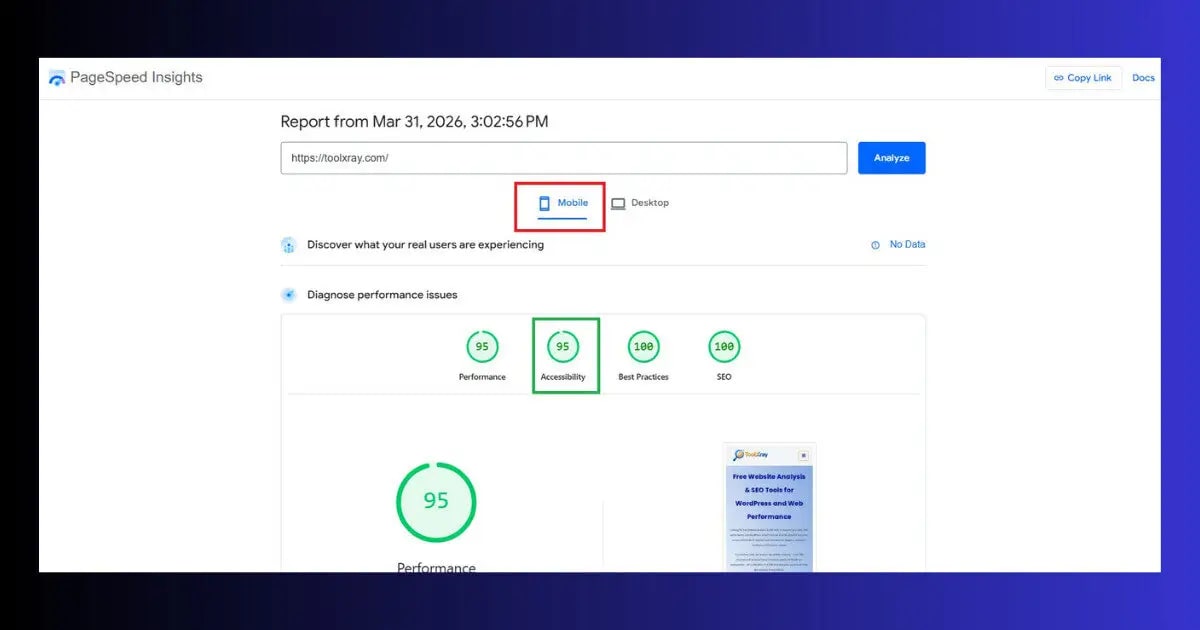Click the PageSpeed Insights speedometer logo
1200x630 pixels.
pyautogui.click(x=57, y=77)
